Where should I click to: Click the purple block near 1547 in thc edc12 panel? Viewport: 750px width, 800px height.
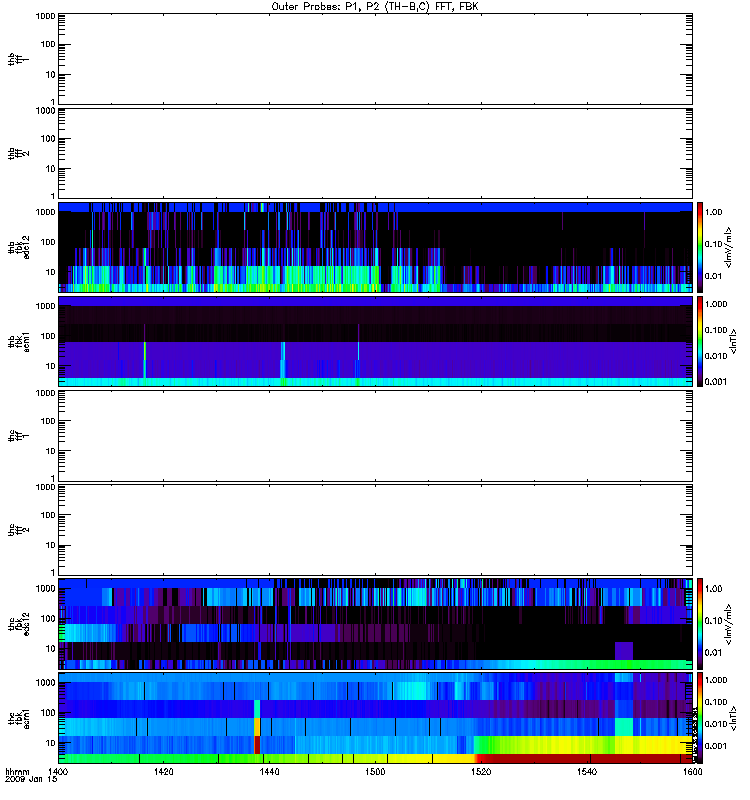[624, 651]
